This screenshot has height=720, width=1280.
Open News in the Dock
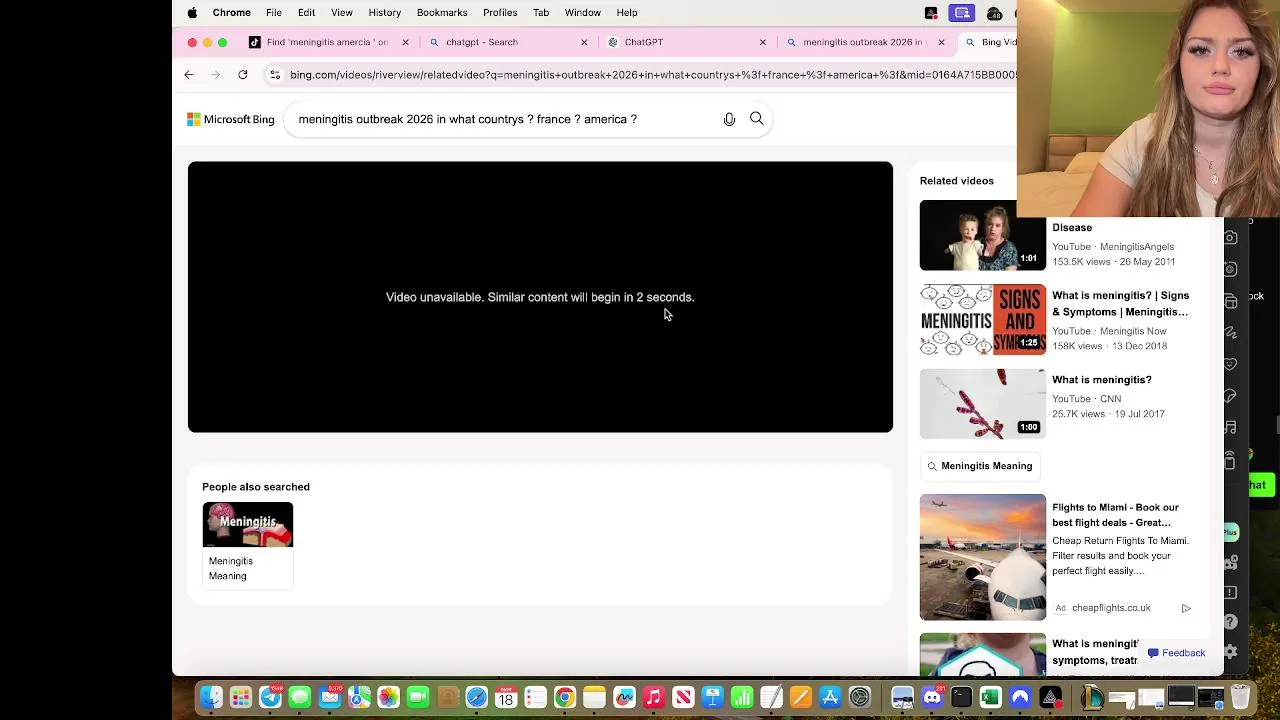pos(683,697)
